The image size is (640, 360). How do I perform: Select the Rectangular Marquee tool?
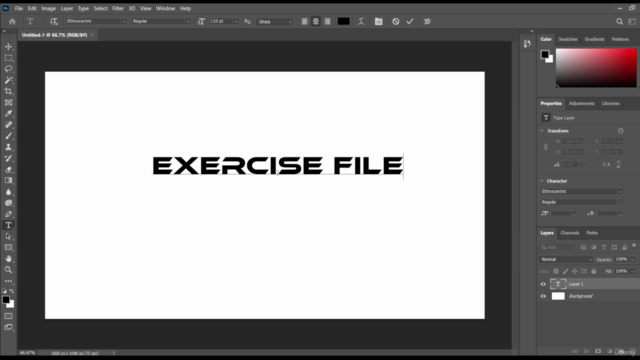pos(9,58)
